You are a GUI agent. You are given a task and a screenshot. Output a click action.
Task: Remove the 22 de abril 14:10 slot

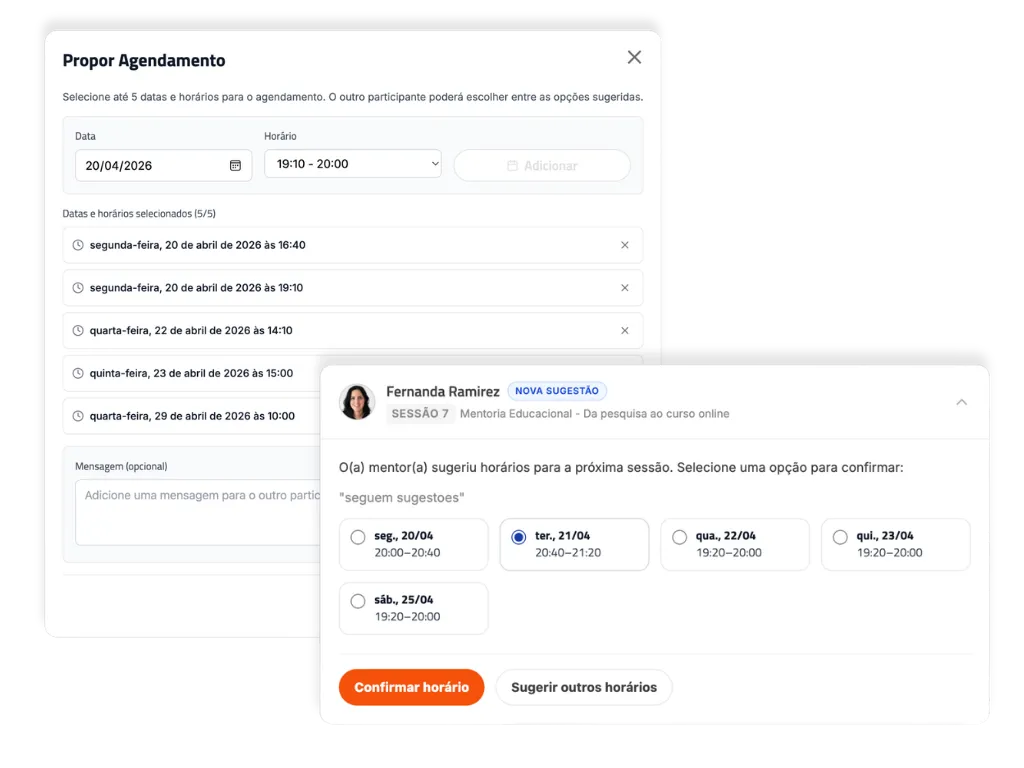(x=625, y=331)
